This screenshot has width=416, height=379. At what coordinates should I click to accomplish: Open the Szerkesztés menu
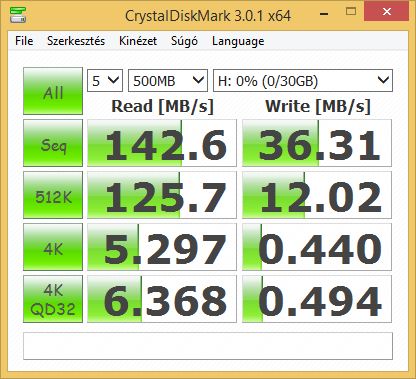click(76, 41)
